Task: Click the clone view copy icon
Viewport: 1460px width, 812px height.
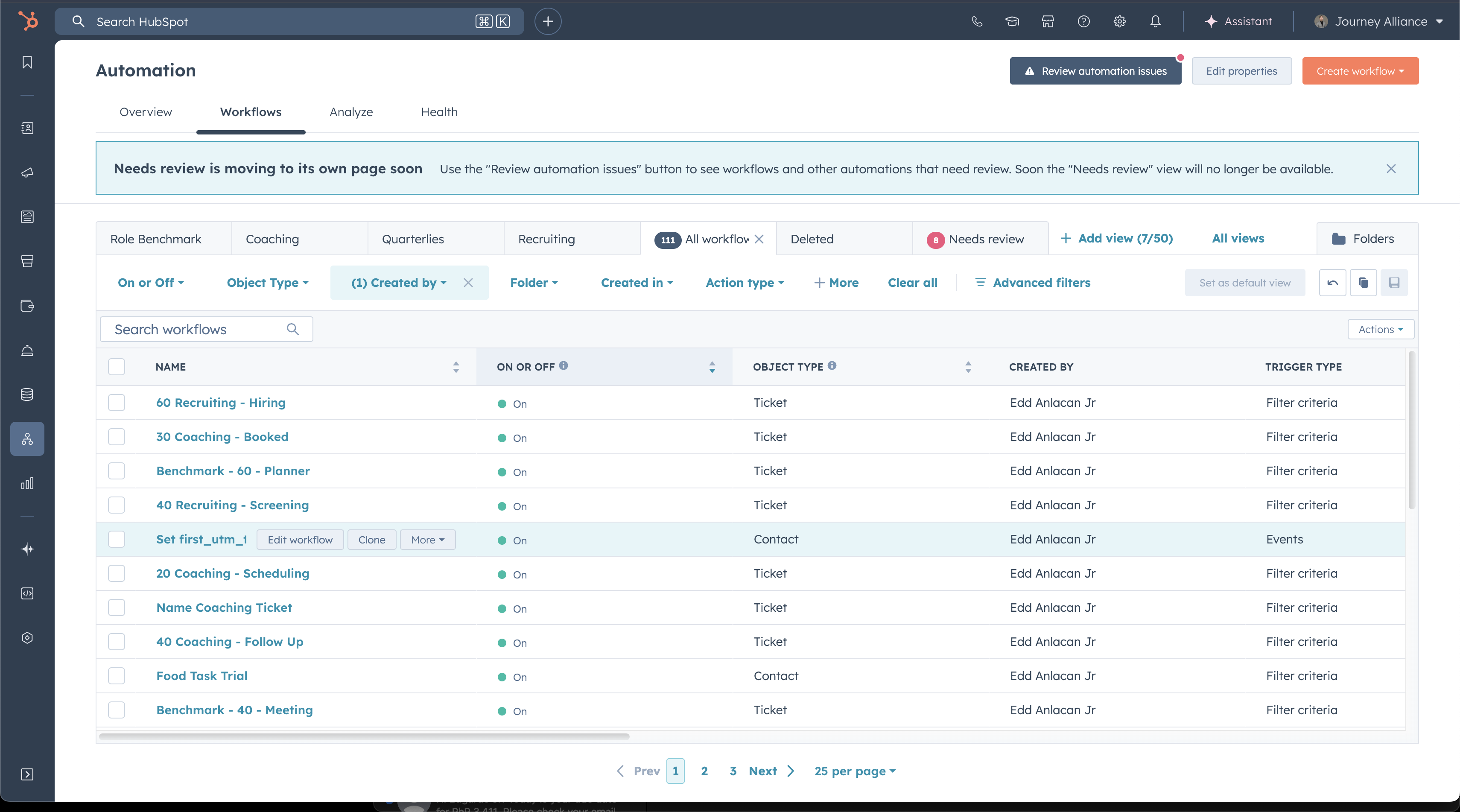Action: click(1363, 283)
